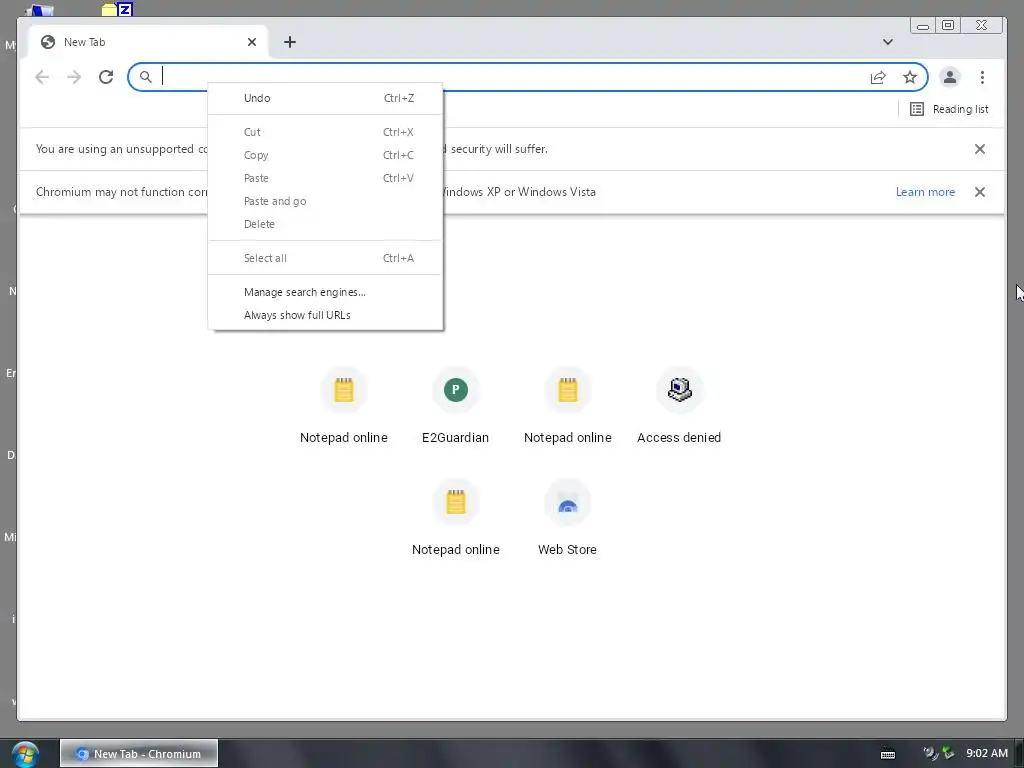Add a new tab with plus button
This screenshot has height=768, width=1024.
point(290,42)
